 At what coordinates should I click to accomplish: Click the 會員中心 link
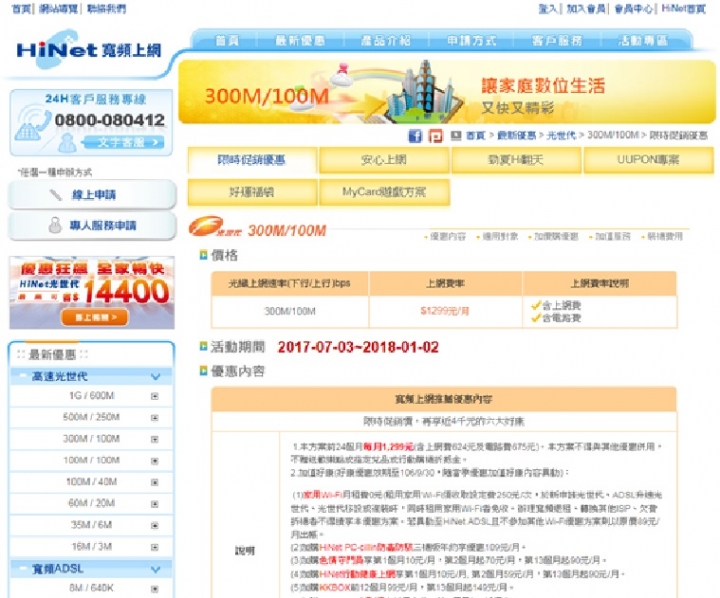[x=634, y=9]
